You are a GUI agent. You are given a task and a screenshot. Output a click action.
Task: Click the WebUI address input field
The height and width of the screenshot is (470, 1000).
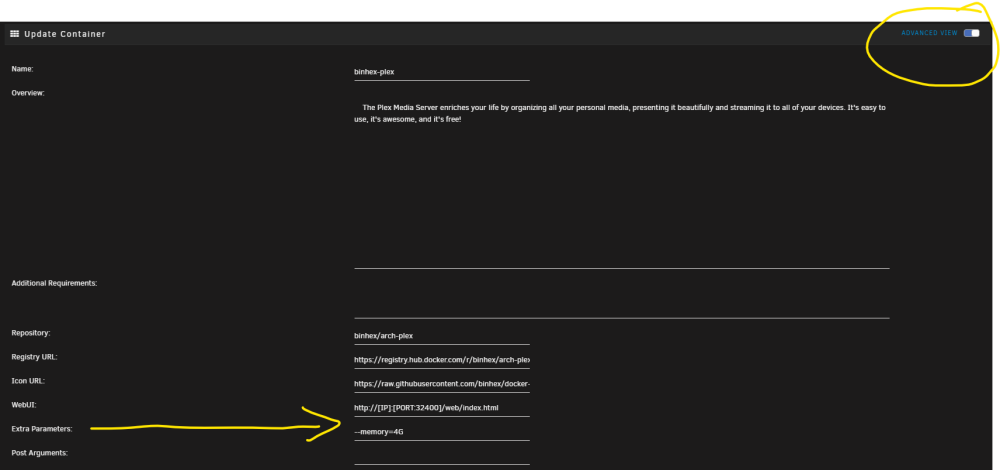(x=442, y=408)
